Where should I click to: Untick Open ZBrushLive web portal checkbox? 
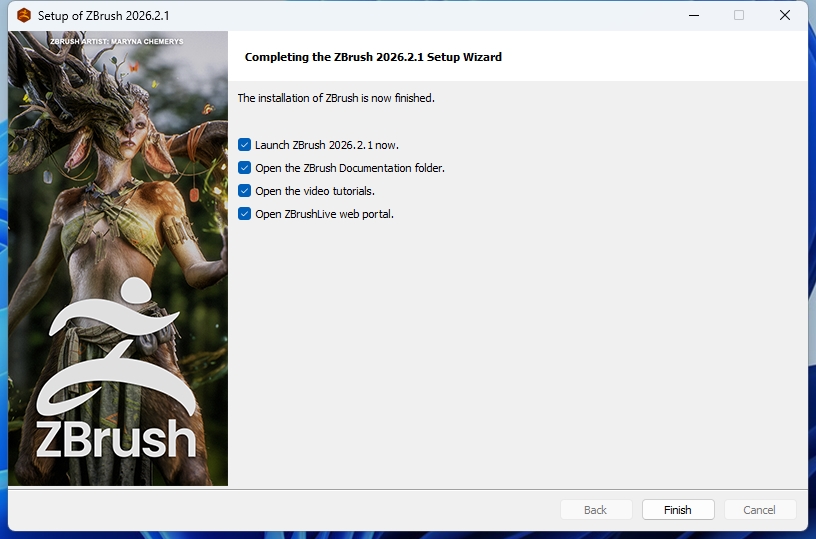[245, 213]
